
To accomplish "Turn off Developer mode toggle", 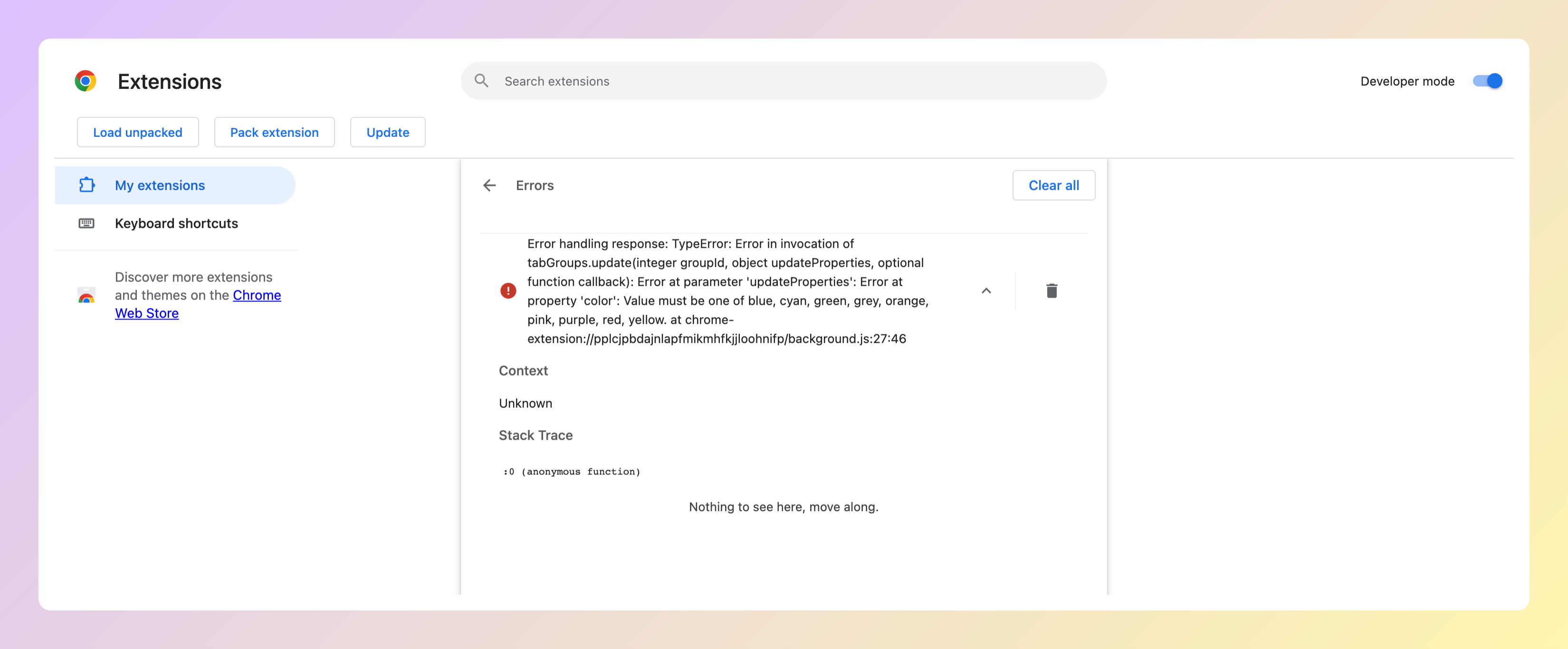I will pos(1487,81).
